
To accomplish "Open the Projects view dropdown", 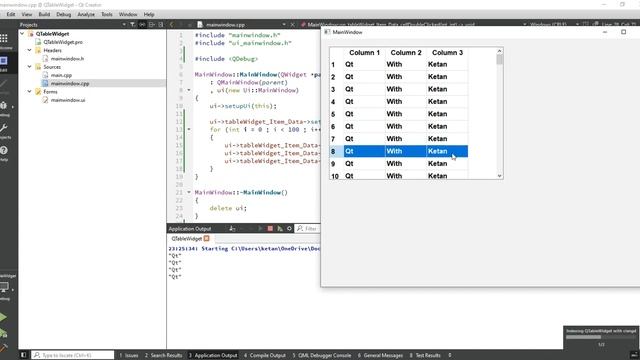I will pyautogui.click(x=124, y=25).
